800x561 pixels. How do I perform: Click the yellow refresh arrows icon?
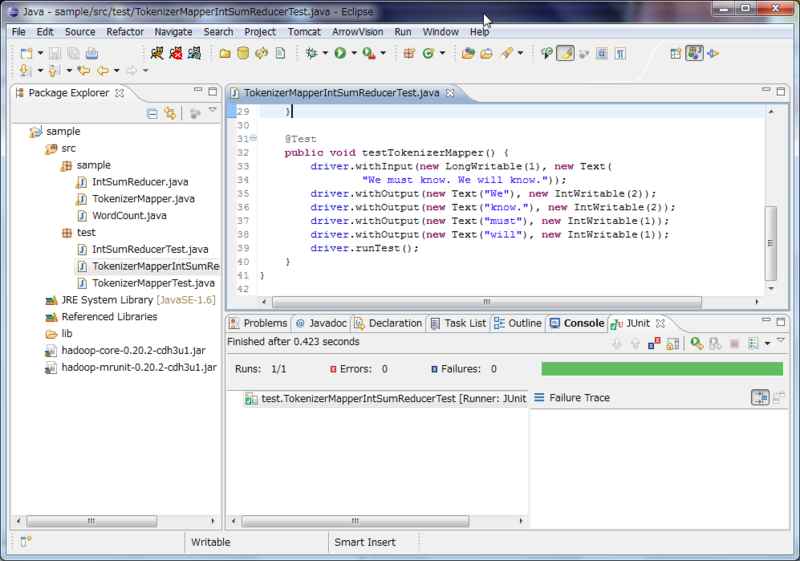pyautogui.click(x=262, y=53)
